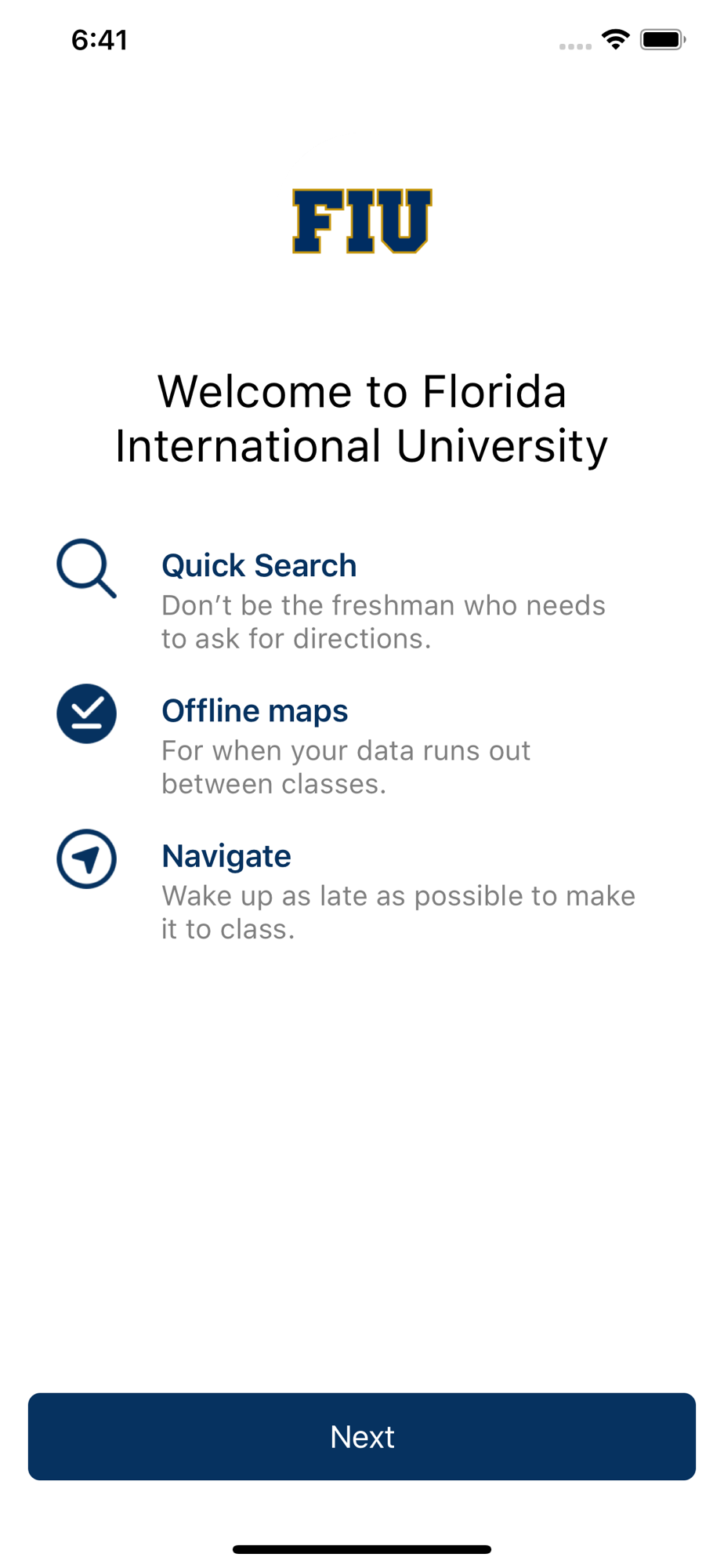Viewport: 724px width, 1568px height.
Task: Tap the battery status icon
Action: [663, 39]
